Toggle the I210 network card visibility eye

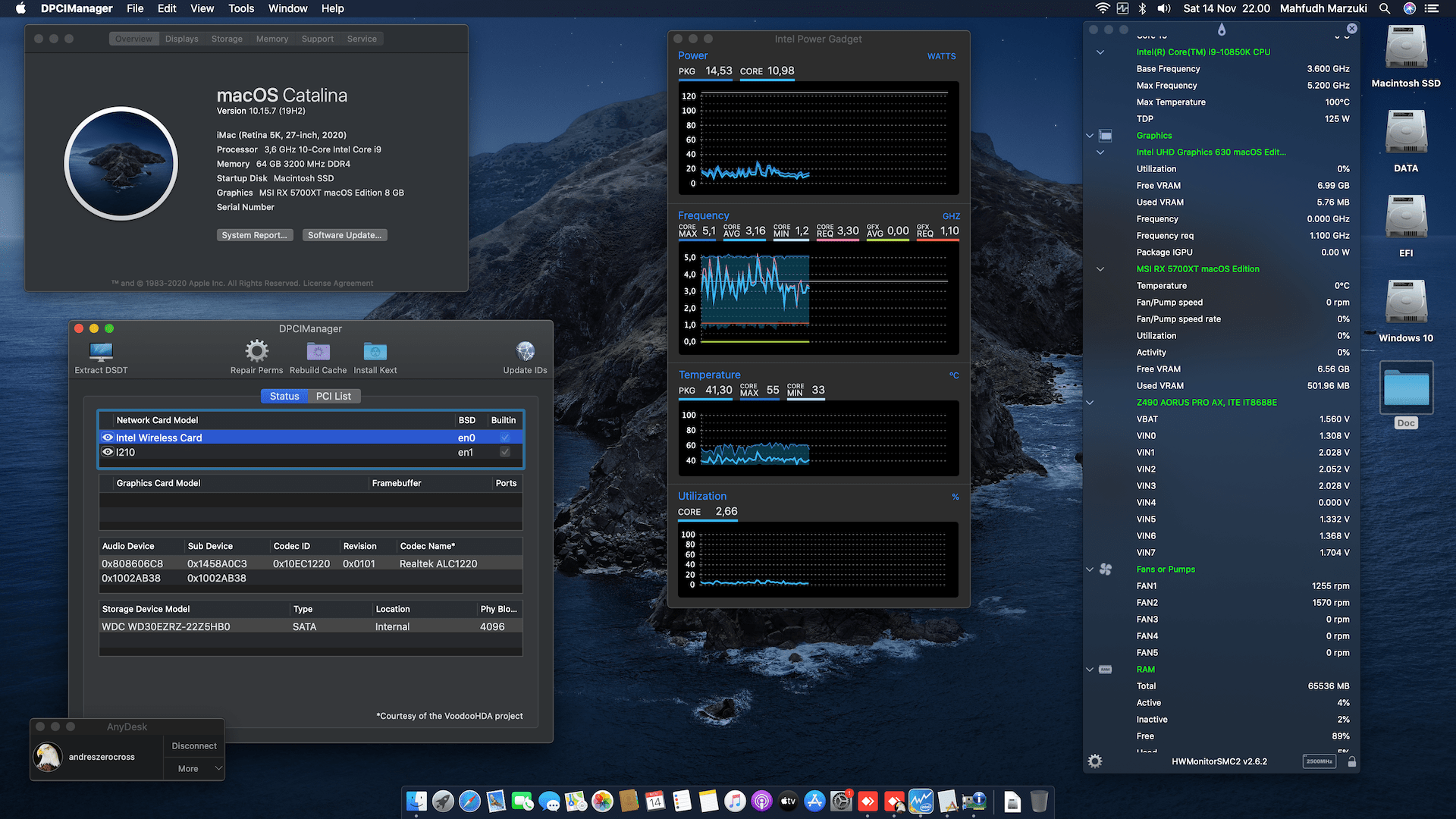(108, 451)
